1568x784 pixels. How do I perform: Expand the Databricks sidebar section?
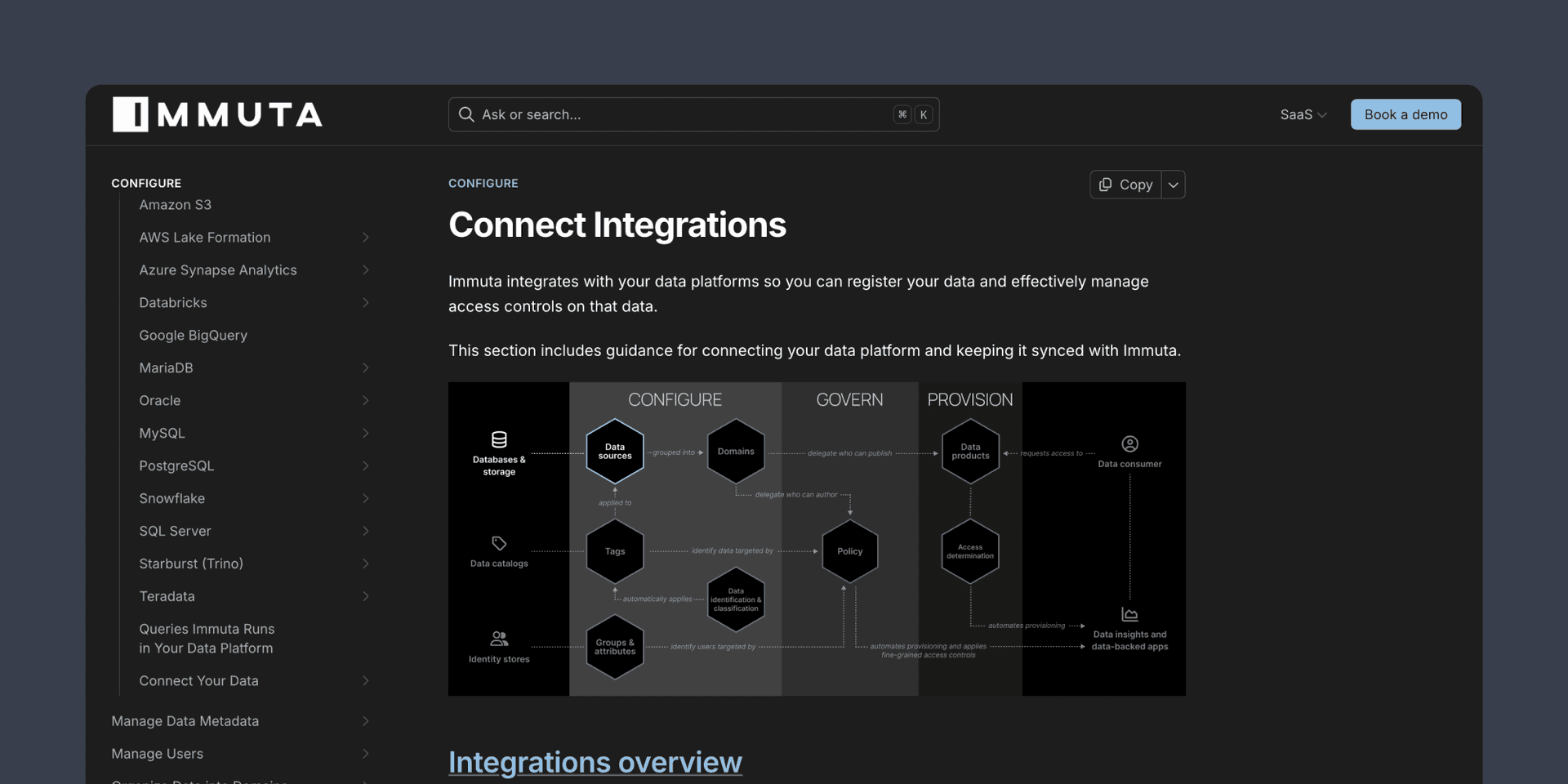tap(365, 302)
